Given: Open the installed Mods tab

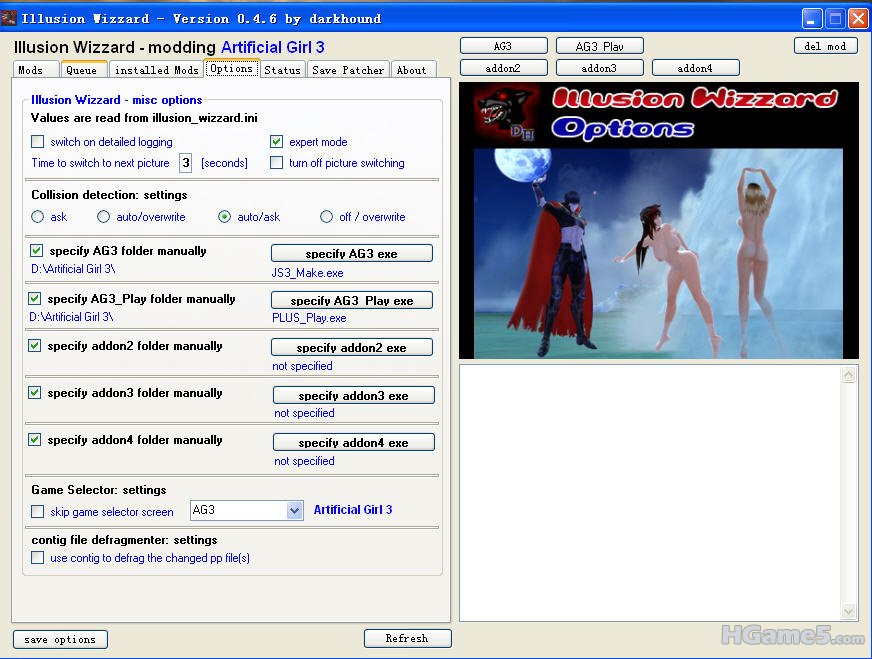Looking at the screenshot, I should coord(156,70).
